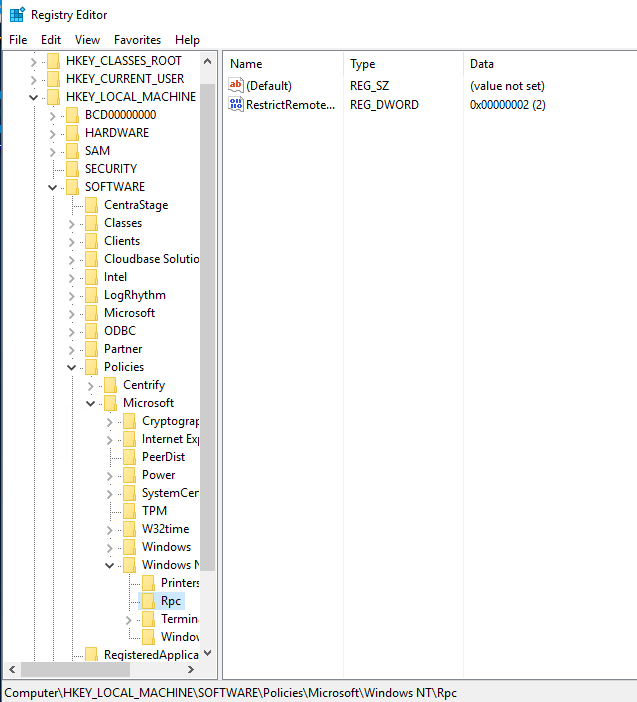Click the Registry Editor title bar icon
This screenshot has width=637, height=702.
coord(16,15)
